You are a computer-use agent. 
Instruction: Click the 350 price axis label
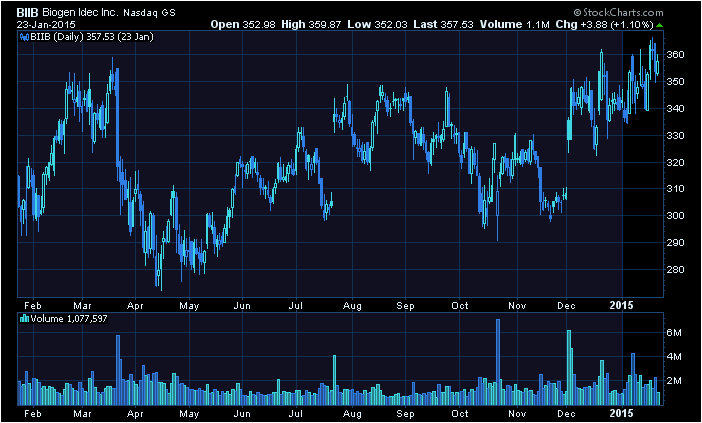pyautogui.click(x=675, y=81)
